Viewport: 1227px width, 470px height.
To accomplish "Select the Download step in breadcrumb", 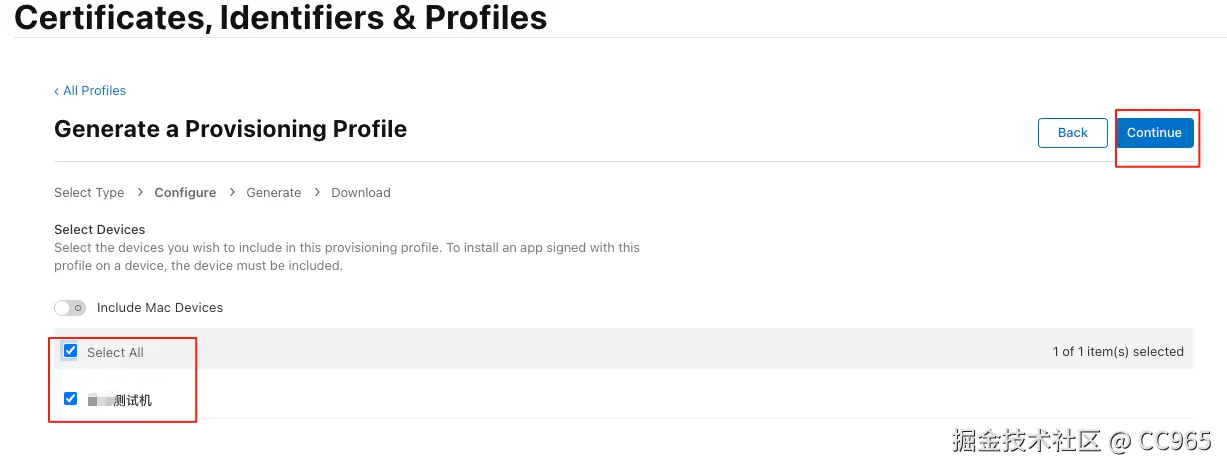I will (361, 193).
